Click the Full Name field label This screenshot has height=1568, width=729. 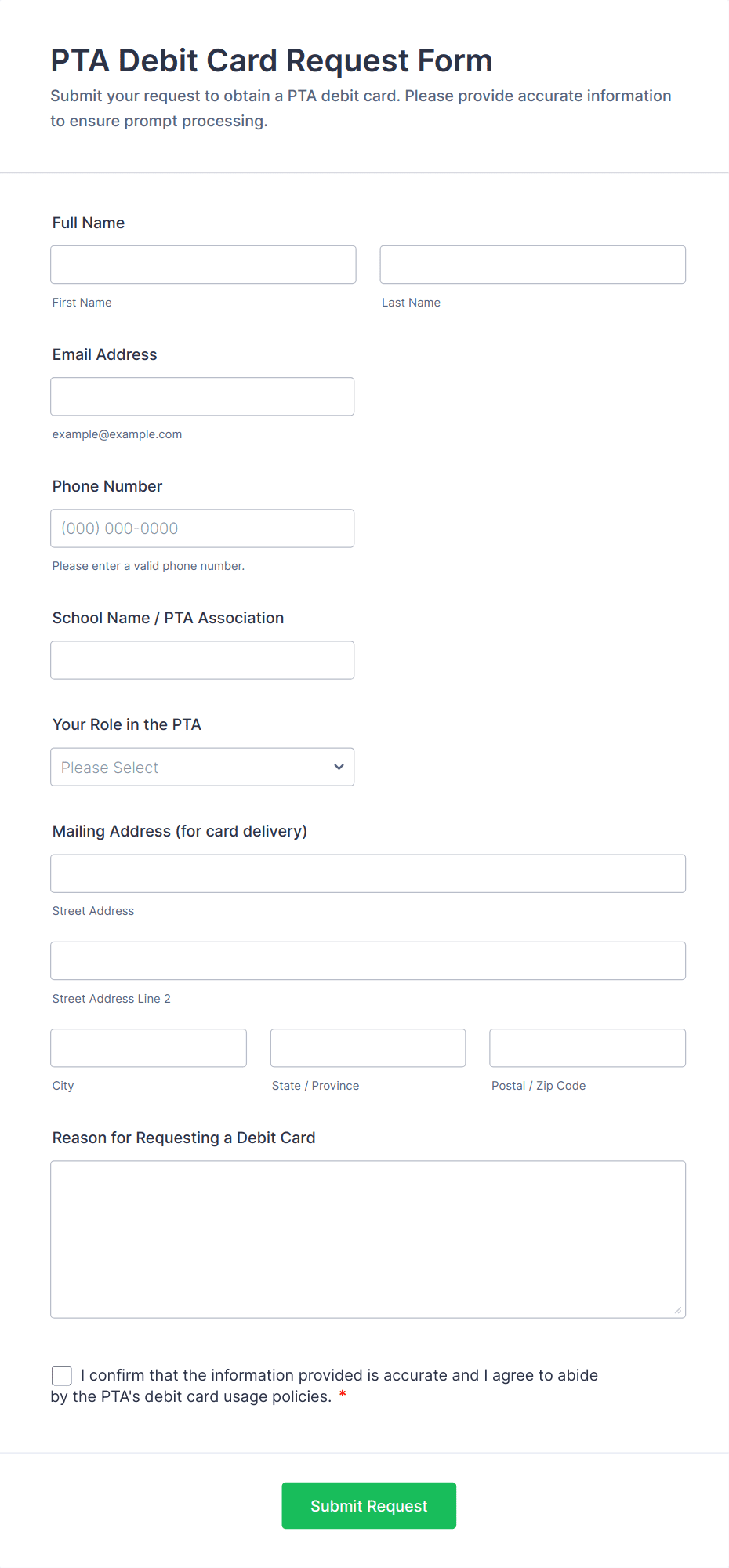[89, 223]
